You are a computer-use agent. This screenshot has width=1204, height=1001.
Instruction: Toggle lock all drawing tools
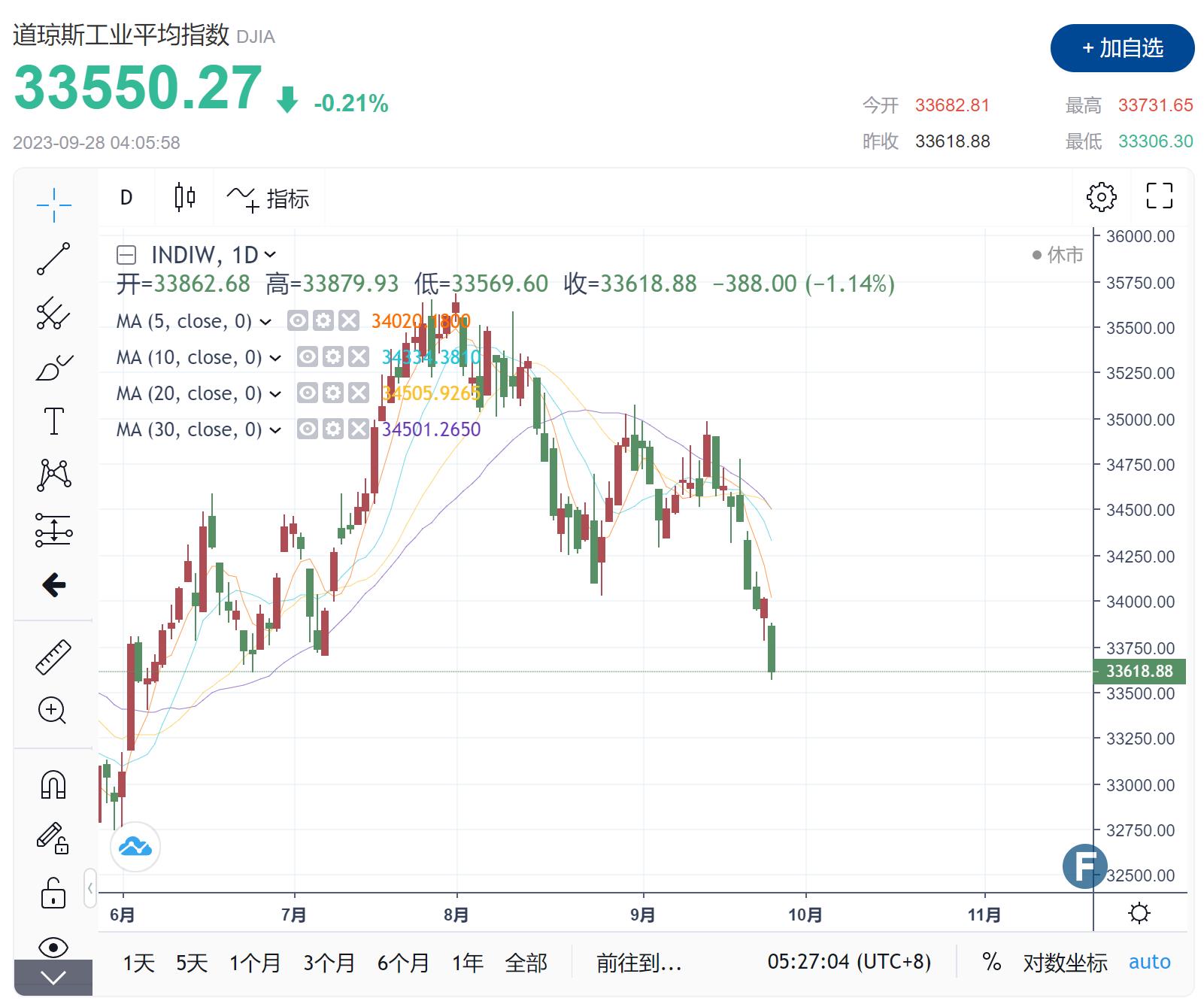[53, 893]
